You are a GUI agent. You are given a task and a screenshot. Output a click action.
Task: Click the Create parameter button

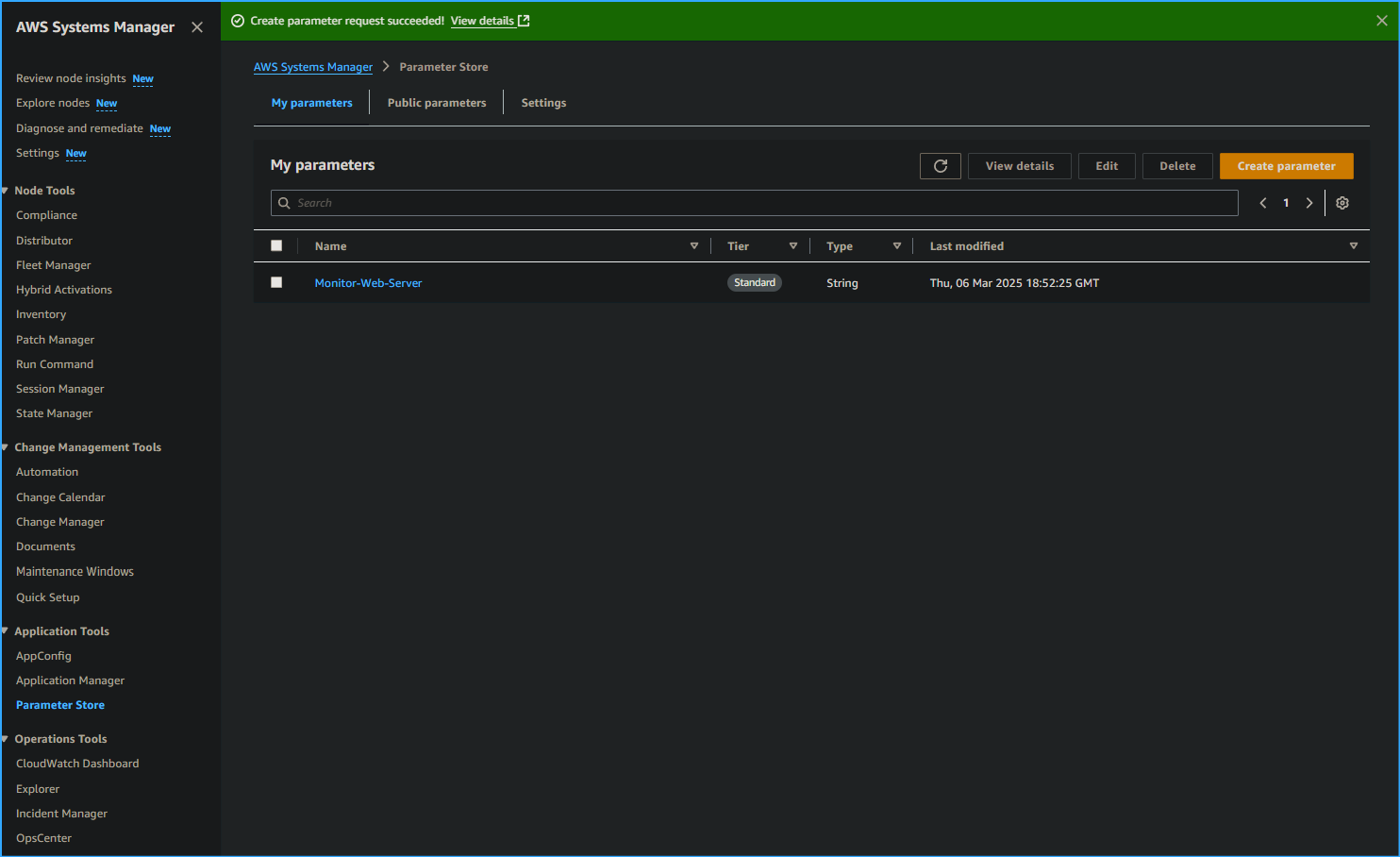(x=1286, y=165)
